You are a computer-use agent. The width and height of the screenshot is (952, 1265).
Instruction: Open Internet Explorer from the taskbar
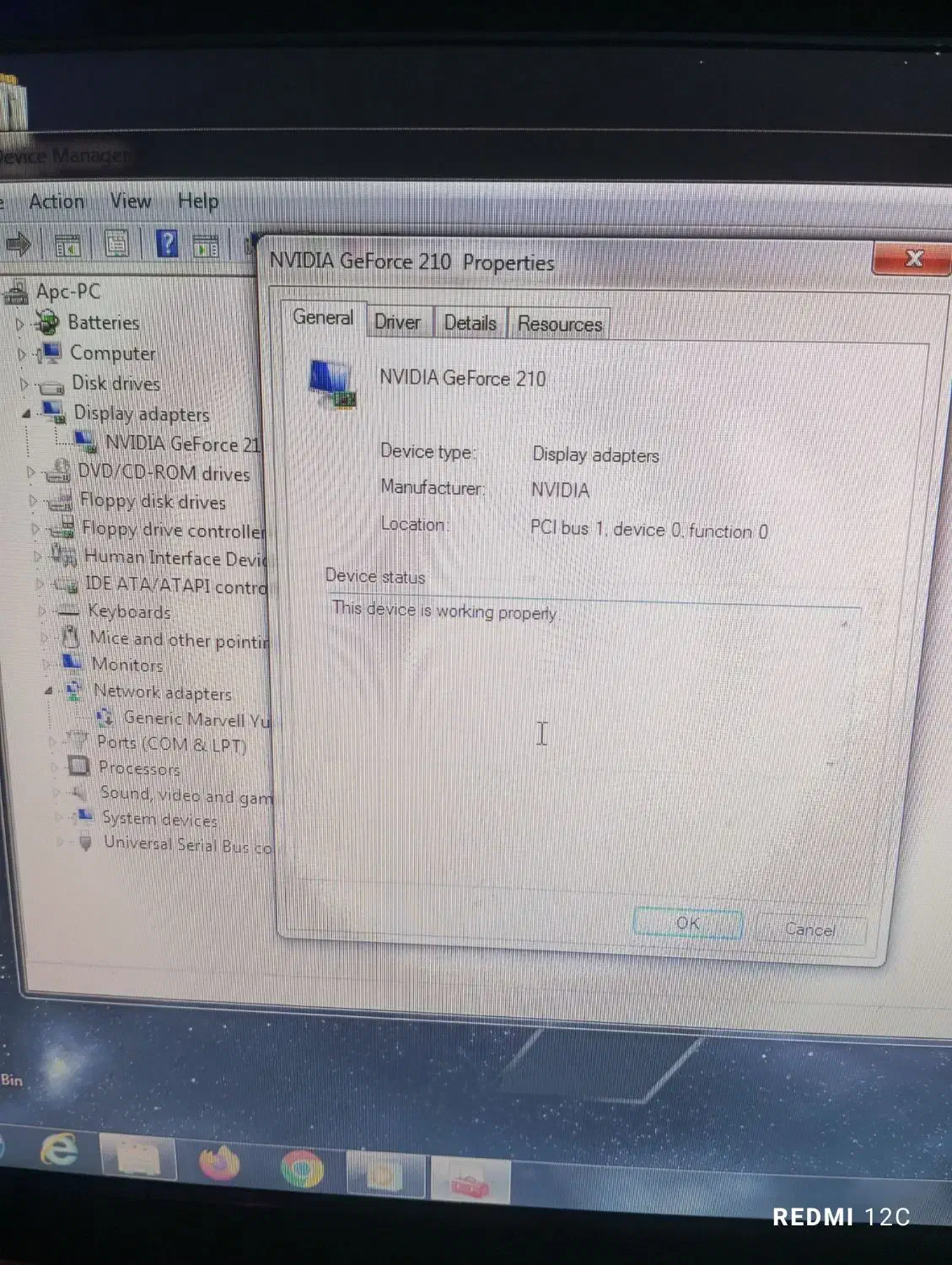click(x=59, y=1150)
